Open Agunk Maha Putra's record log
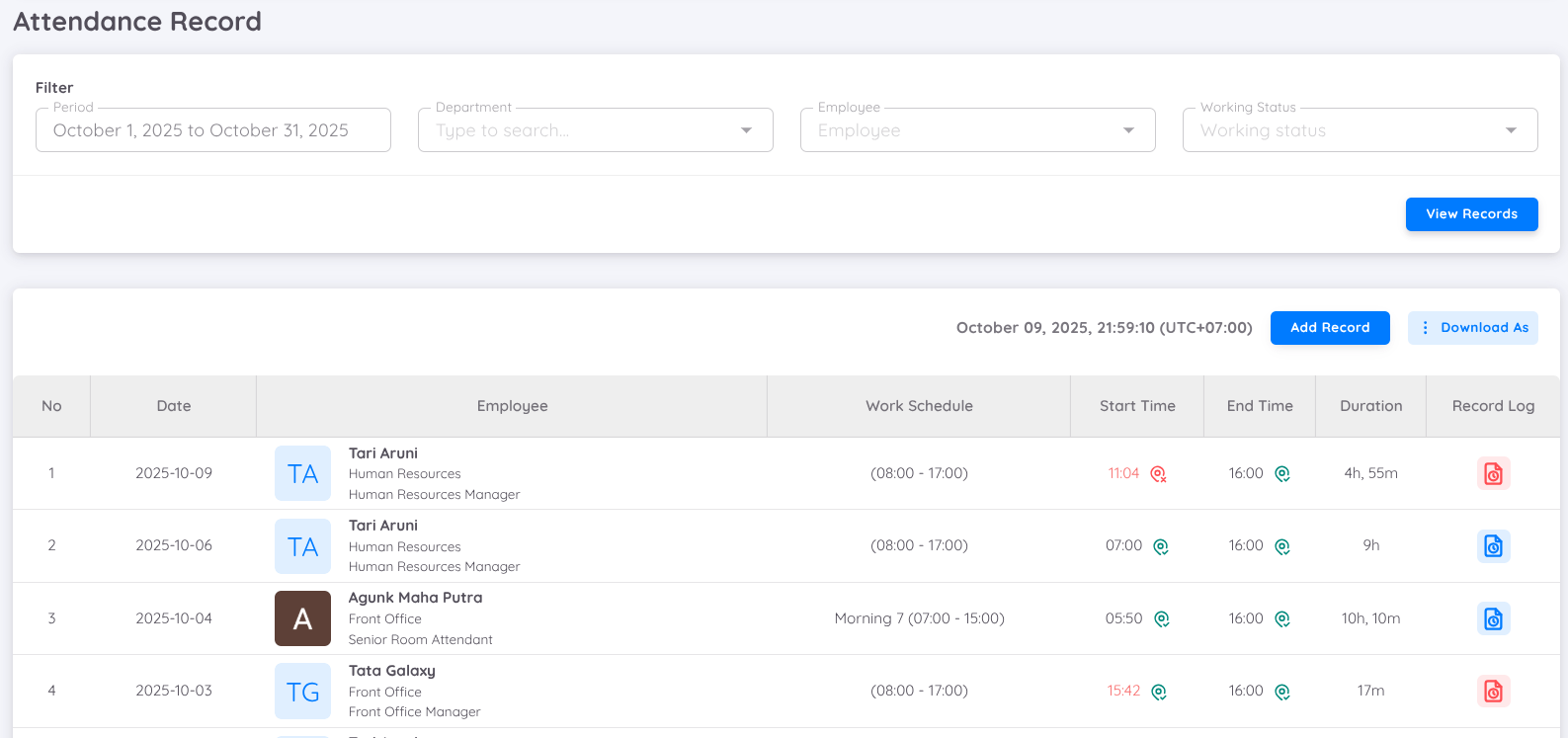The height and width of the screenshot is (738, 1568). click(1493, 619)
